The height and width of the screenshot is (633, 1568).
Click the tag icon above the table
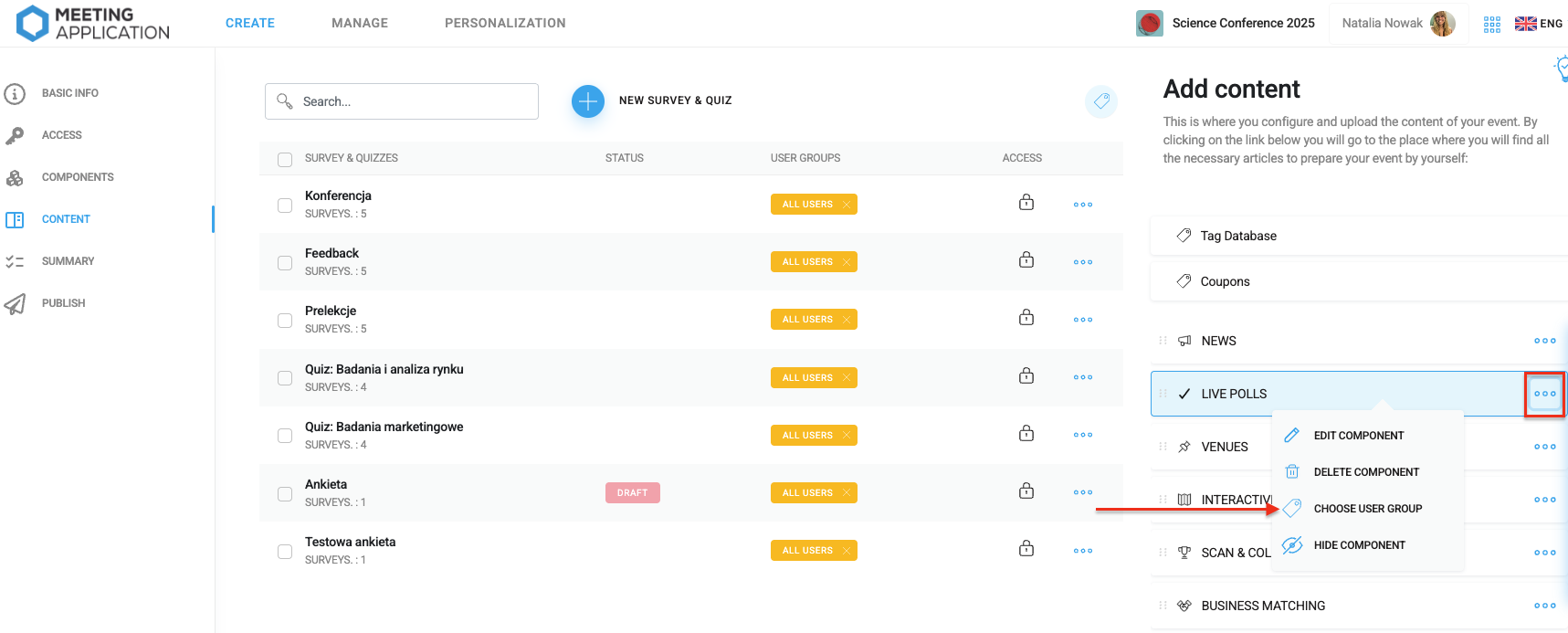1101,101
